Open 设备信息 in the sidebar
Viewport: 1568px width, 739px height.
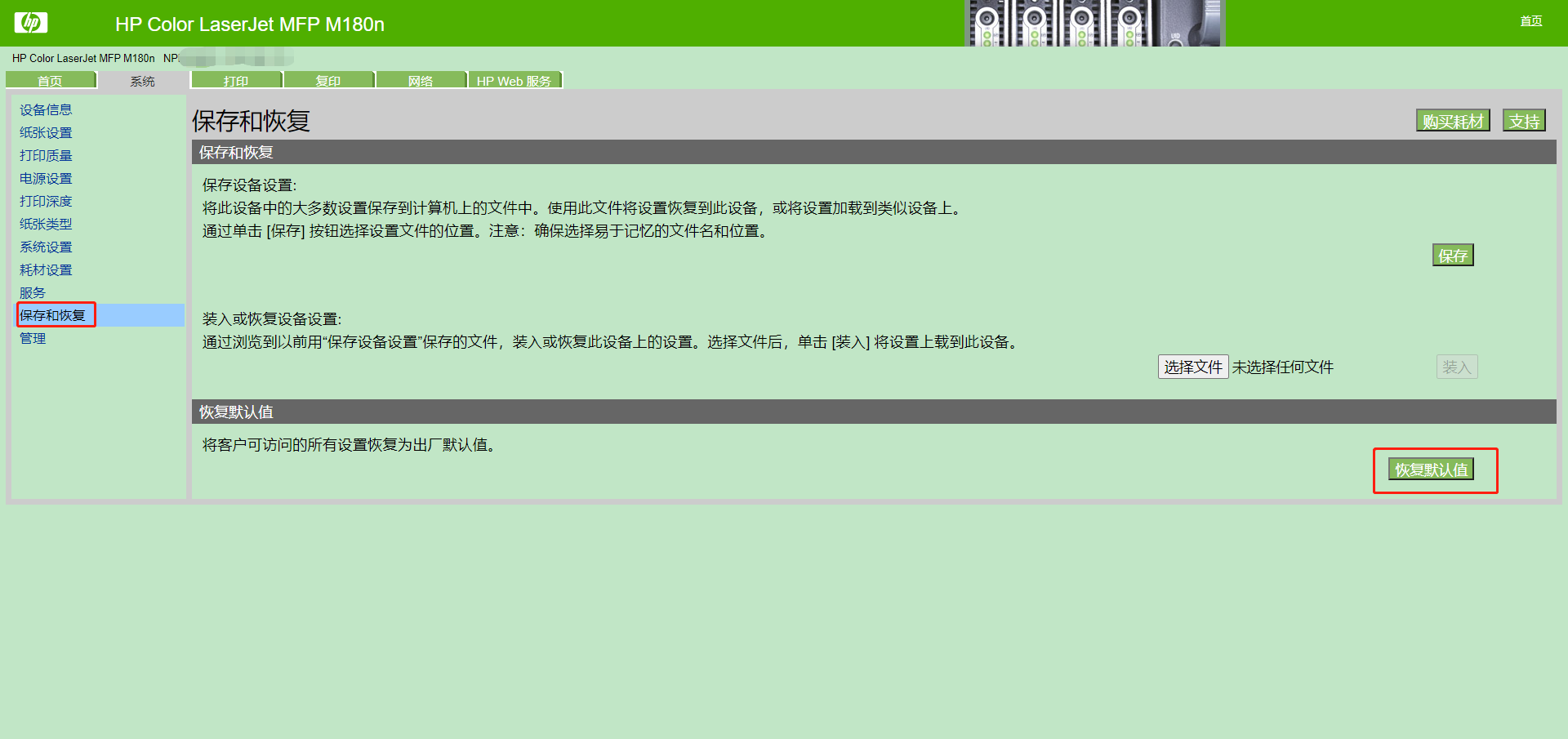46,109
